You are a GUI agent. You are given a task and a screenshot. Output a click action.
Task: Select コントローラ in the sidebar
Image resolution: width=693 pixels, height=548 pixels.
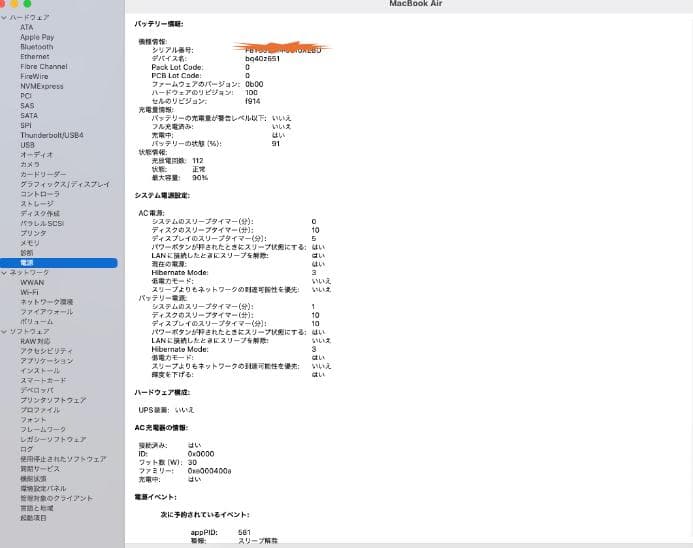tap(40, 194)
